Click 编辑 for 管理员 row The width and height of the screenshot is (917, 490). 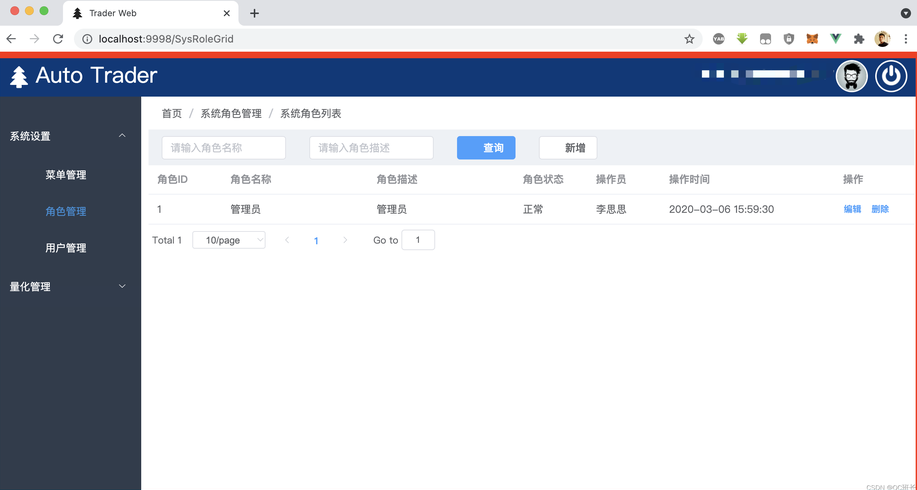point(852,209)
